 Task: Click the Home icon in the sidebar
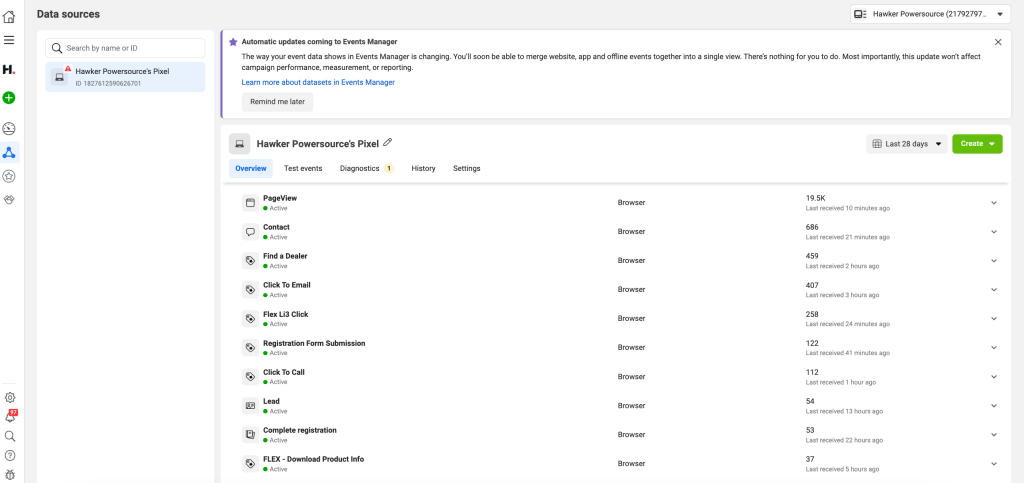[9, 17]
